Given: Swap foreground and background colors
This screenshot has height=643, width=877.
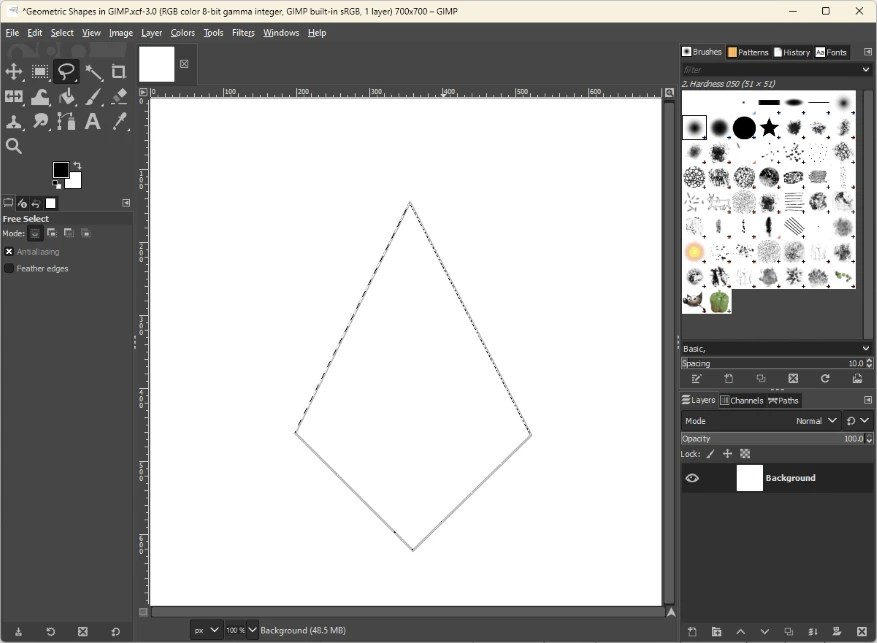Looking at the screenshot, I should point(76,166).
